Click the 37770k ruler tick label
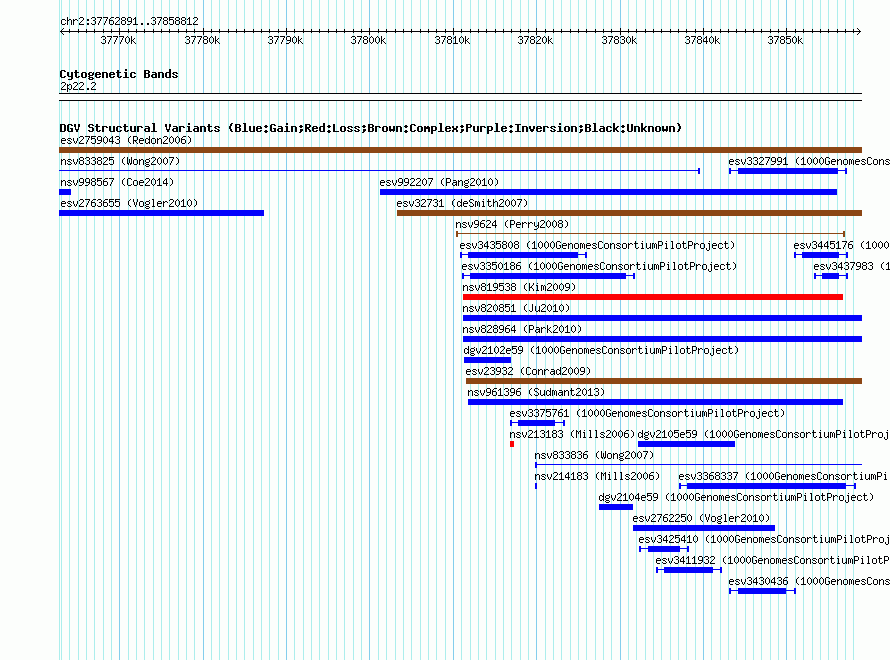890x660 pixels. click(x=118, y=40)
